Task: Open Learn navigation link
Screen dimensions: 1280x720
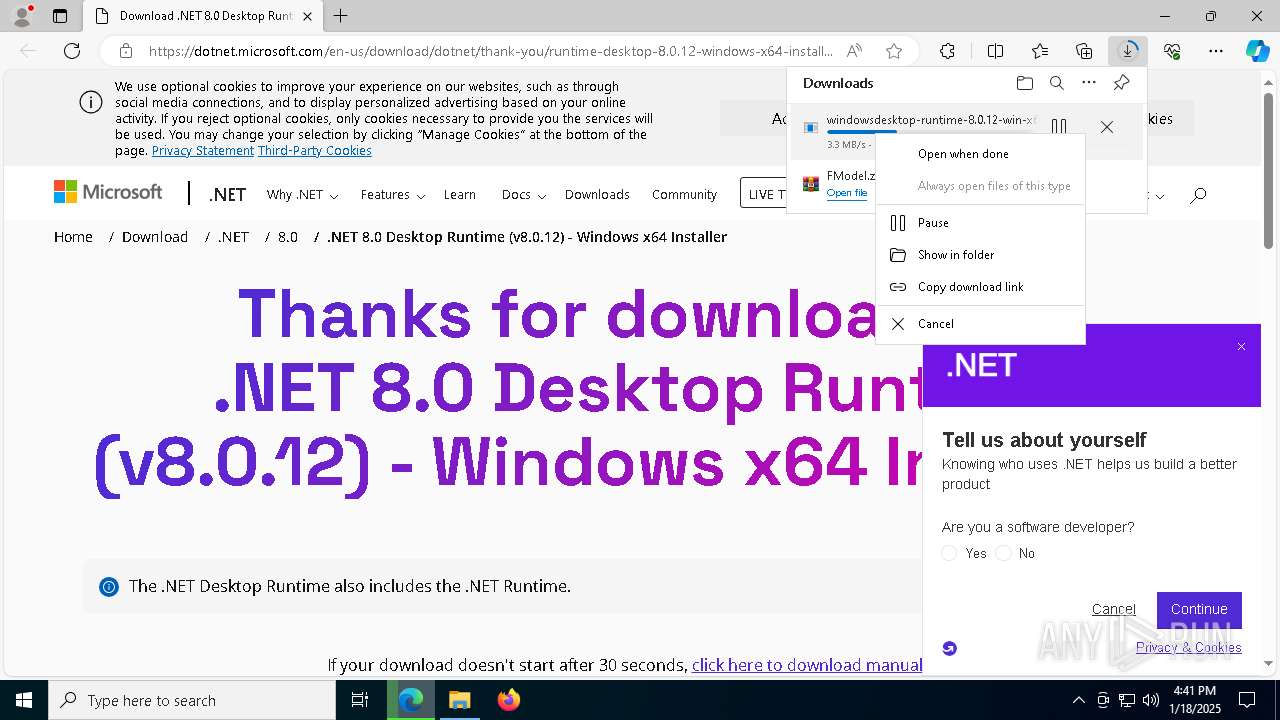Action: point(460,195)
